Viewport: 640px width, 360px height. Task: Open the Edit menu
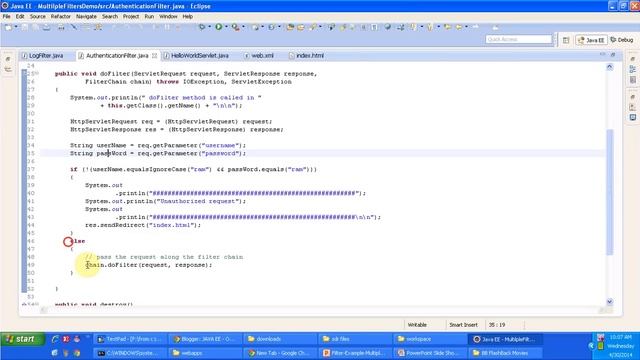coord(20,17)
